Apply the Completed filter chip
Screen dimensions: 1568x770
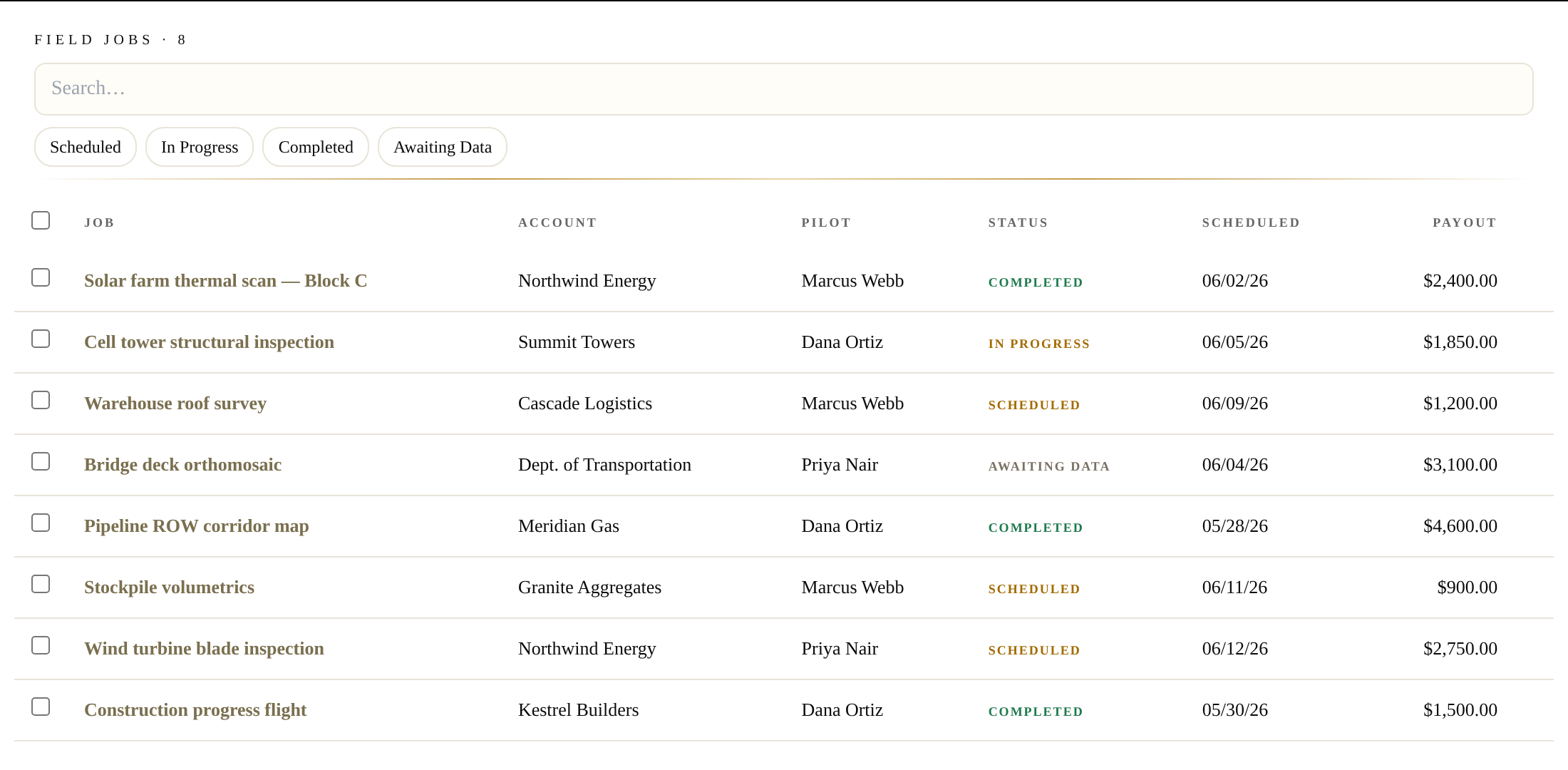(316, 147)
